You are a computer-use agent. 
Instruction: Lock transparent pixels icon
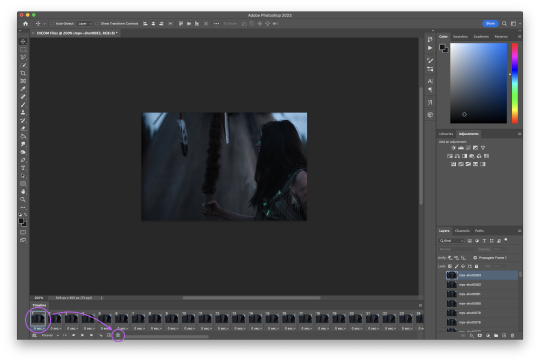tap(450, 266)
